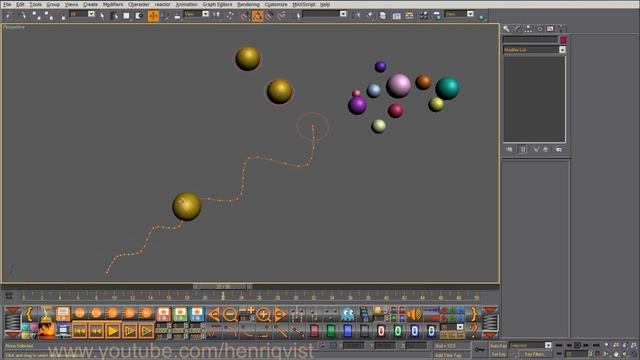Viewport: 640px width, 360px height.
Task: Switch to the Create command panel tab
Action: pos(506,29)
